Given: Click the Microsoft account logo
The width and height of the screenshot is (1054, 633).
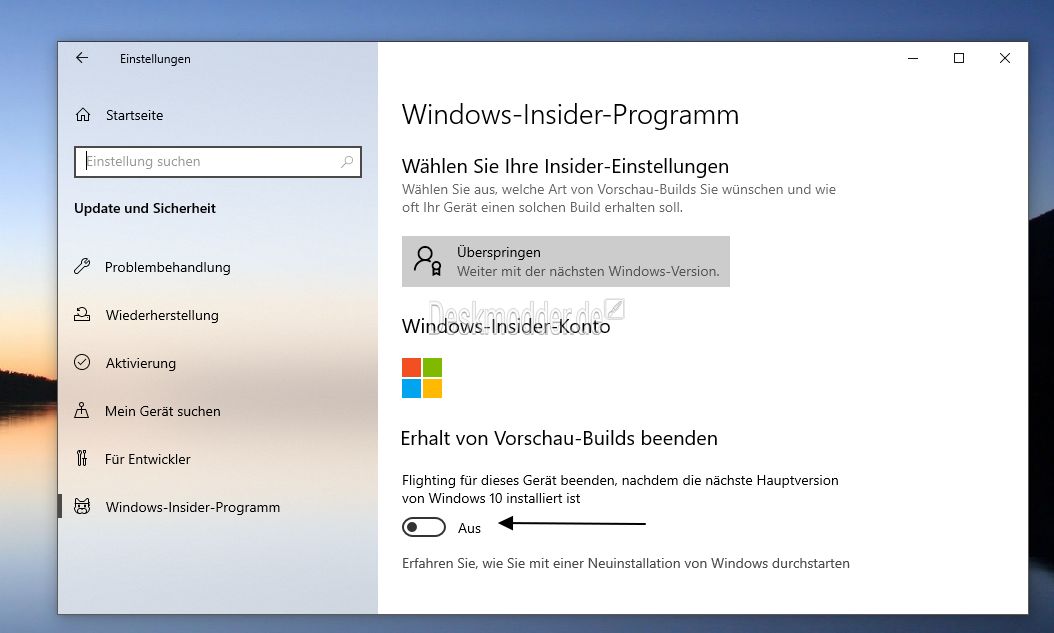Looking at the screenshot, I should coord(421,378).
